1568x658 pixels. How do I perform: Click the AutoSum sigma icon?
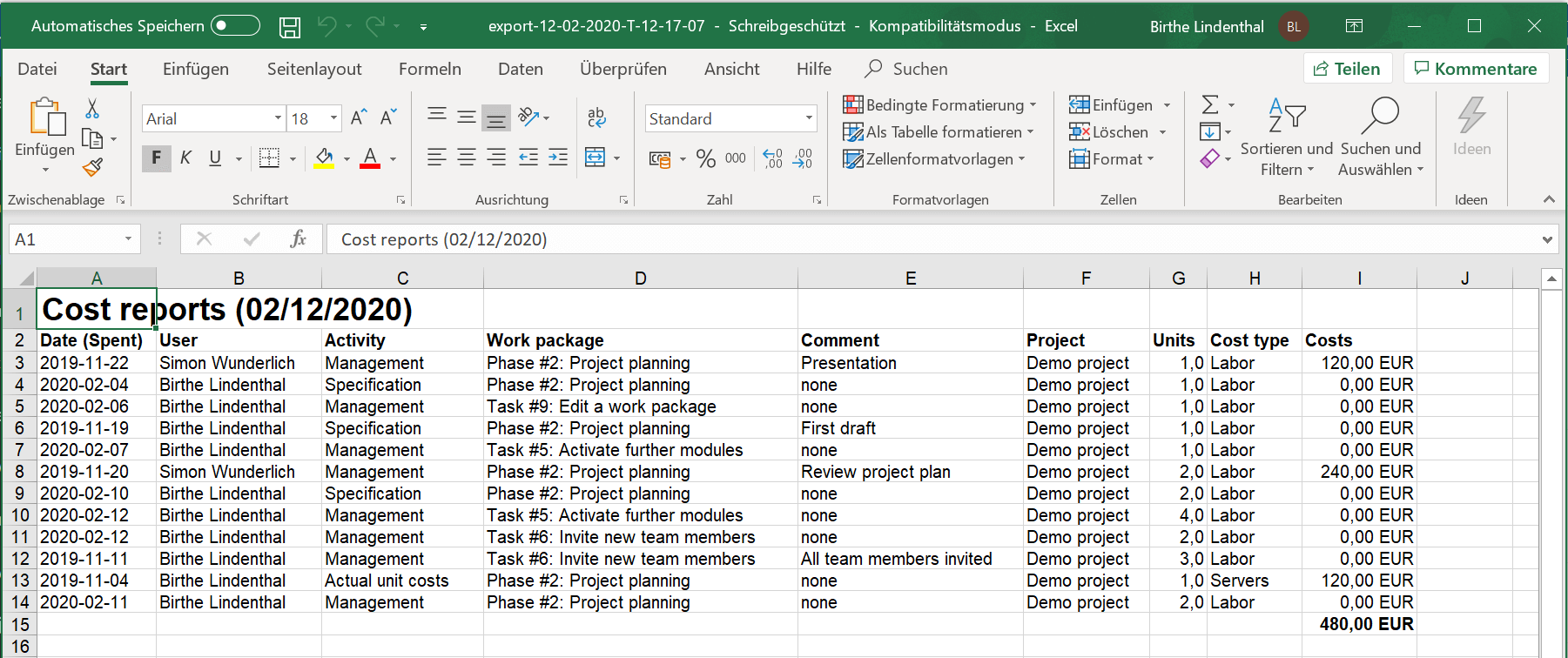pos(1210,105)
